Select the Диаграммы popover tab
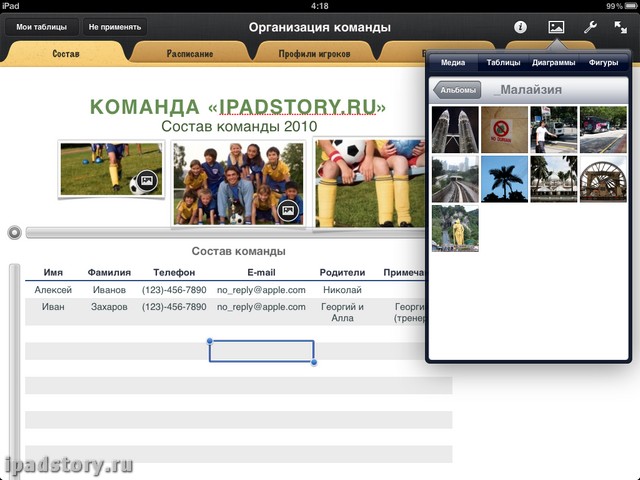640x480 pixels. click(x=553, y=62)
